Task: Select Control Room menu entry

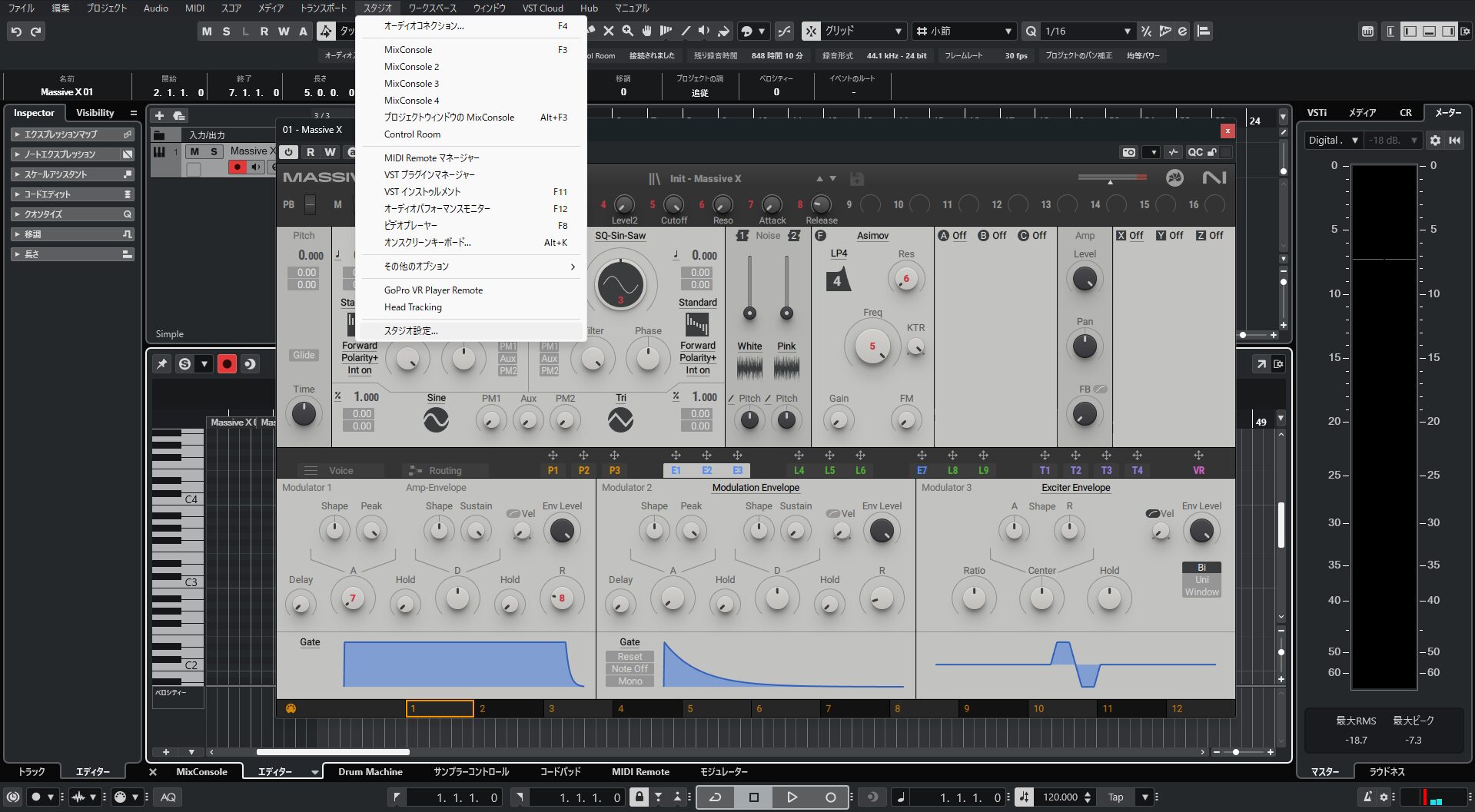Action: tap(470, 134)
